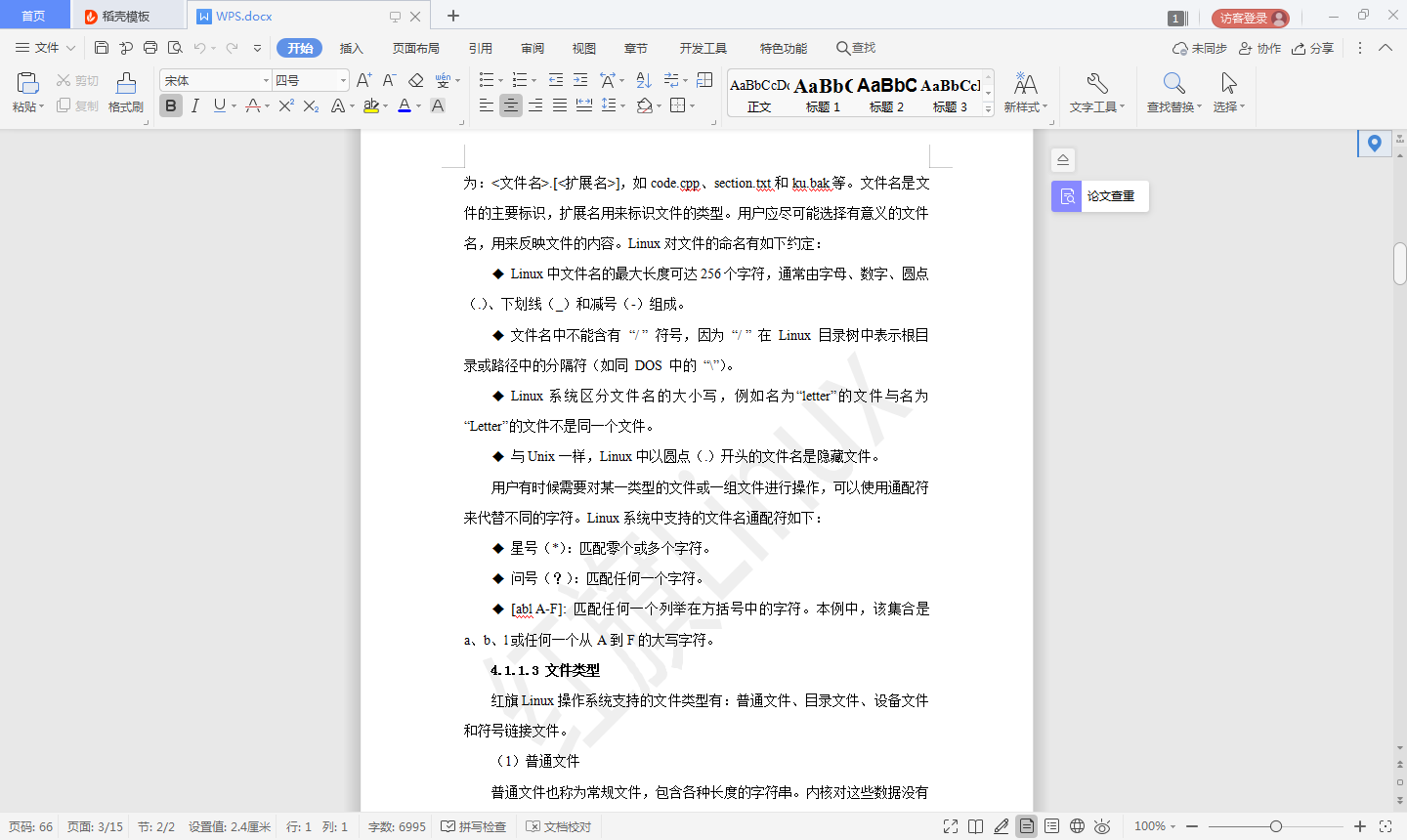
Task: Toggle center alignment button
Action: [x=511, y=105]
